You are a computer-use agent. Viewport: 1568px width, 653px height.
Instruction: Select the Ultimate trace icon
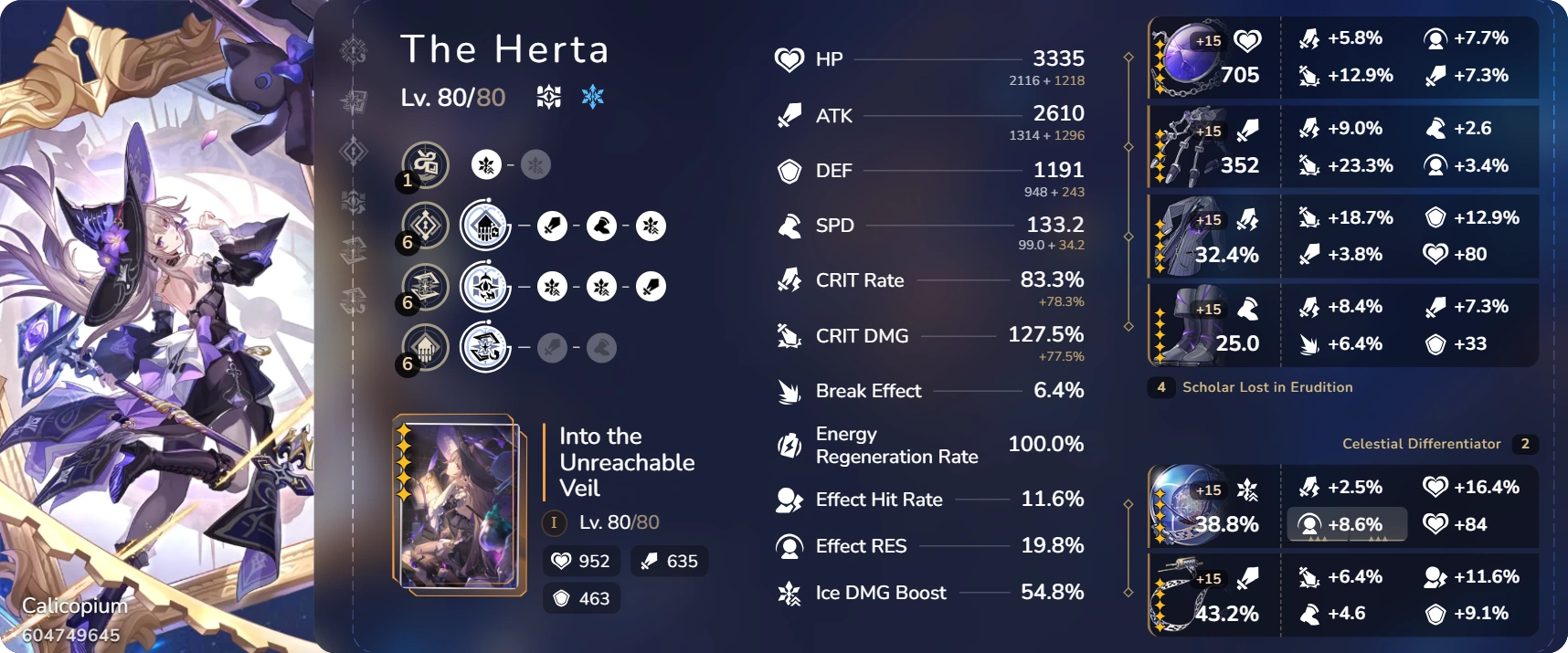point(423,286)
